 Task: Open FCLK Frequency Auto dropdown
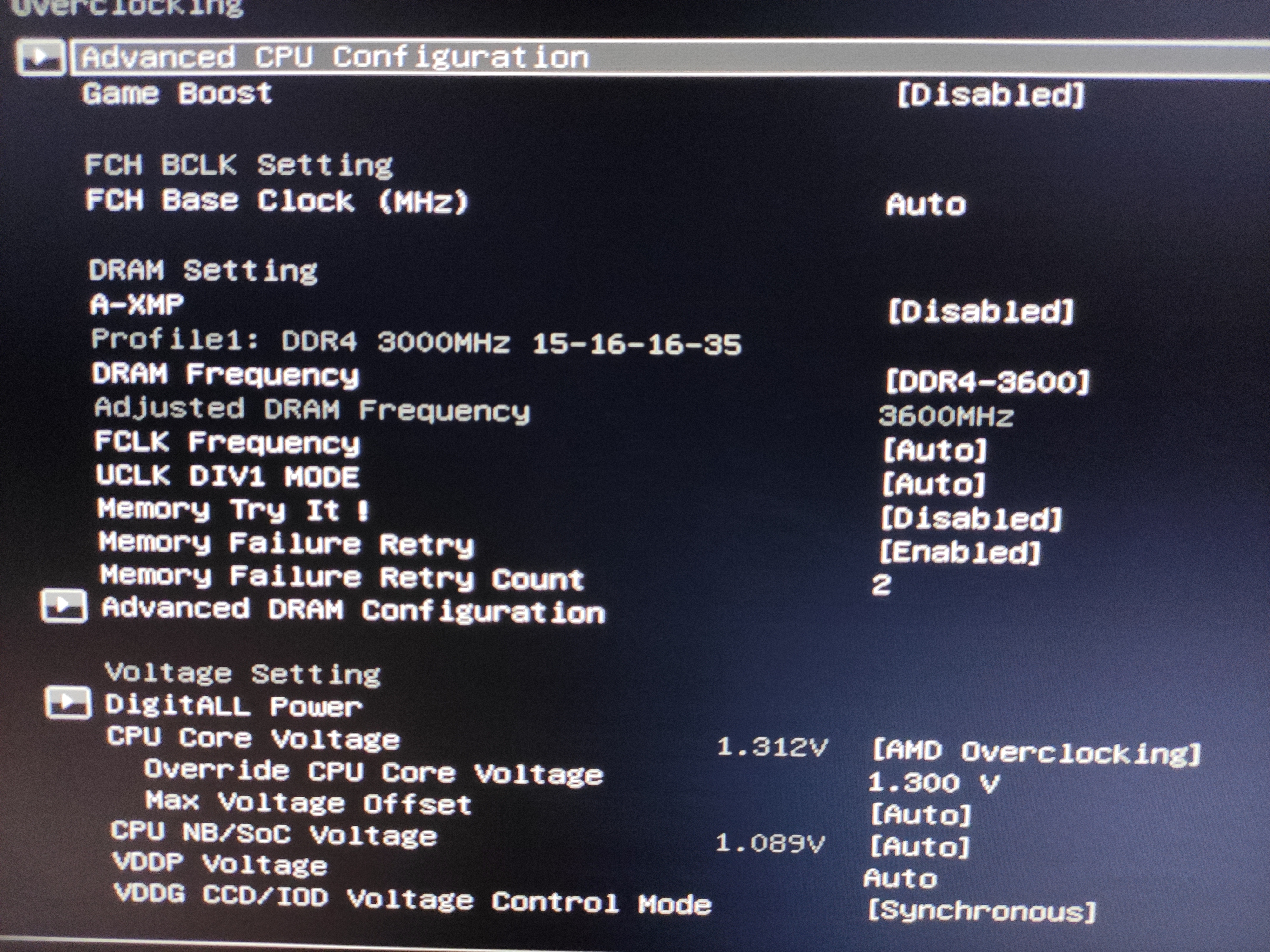[x=934, y=450]
